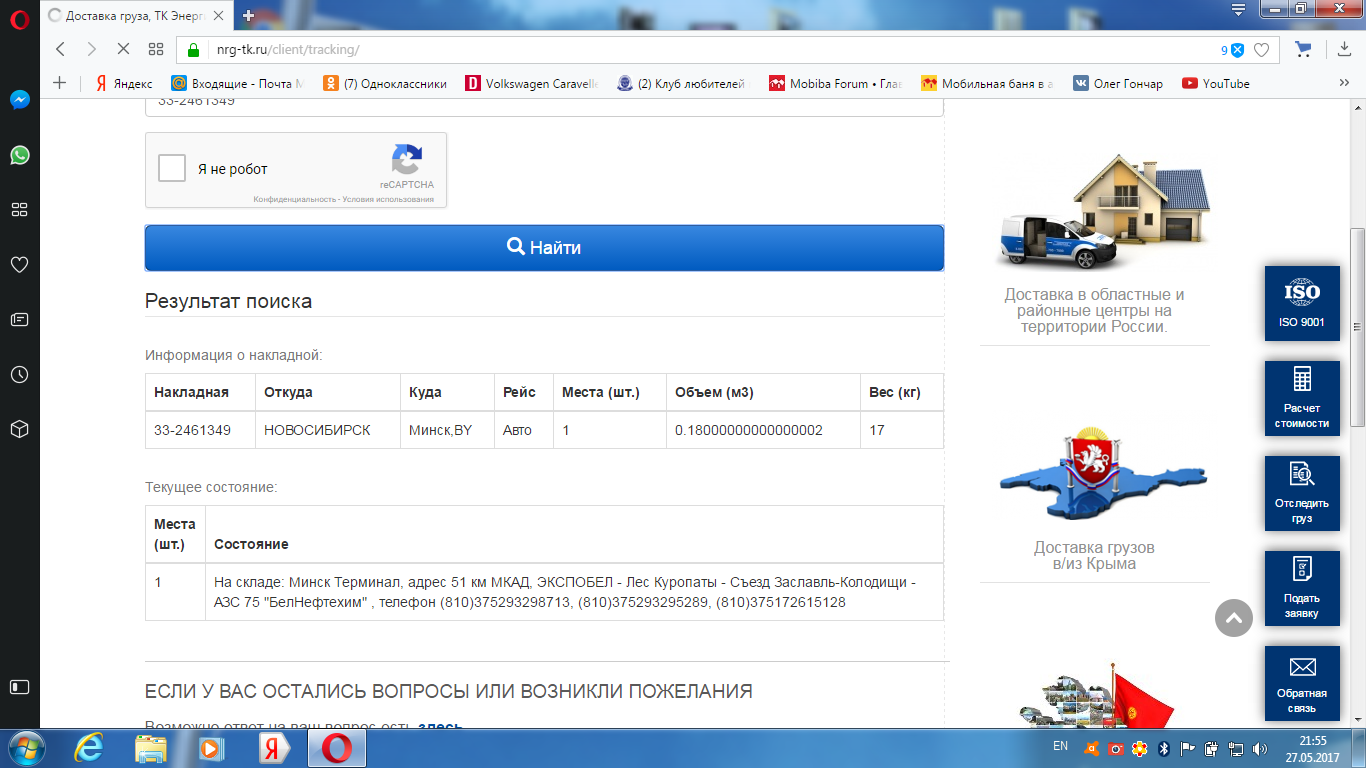Open History from the sidebar clock icon
The width and height of the screenshot is (1366, 768).
pos(19,374)
